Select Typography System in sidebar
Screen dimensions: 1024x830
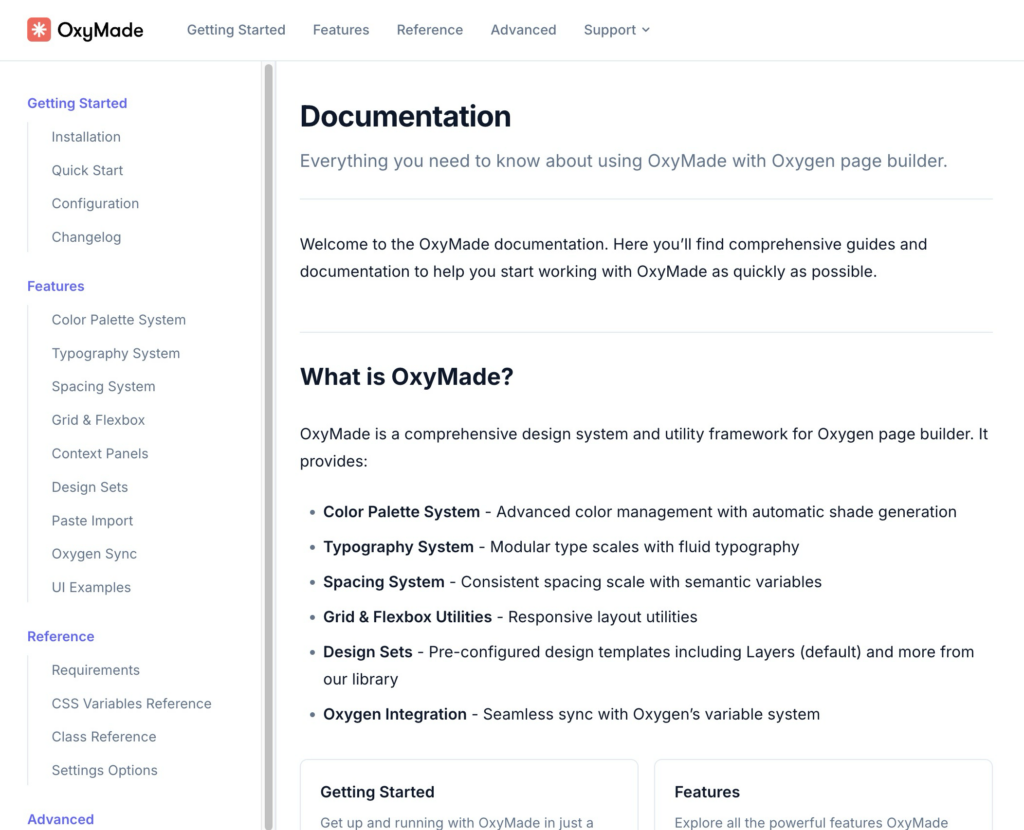(x=116, y=353)
